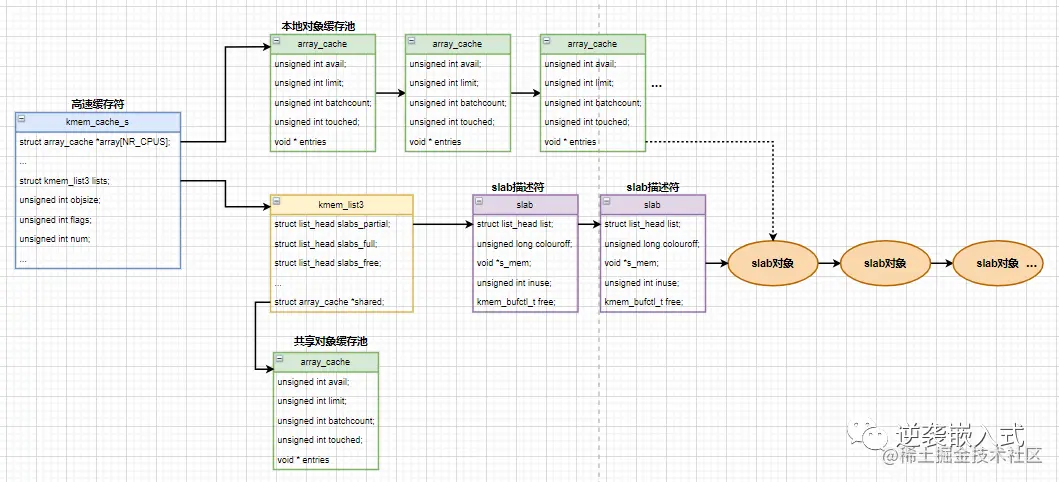
Task: Select 'unsigned long colouroff;' in the slab box linked from slabs_partial
Action: tap(525, 244)
